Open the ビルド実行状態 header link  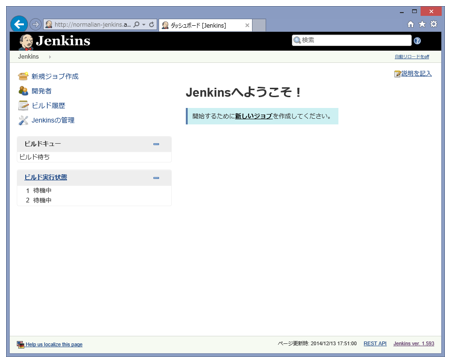(45, 177)
